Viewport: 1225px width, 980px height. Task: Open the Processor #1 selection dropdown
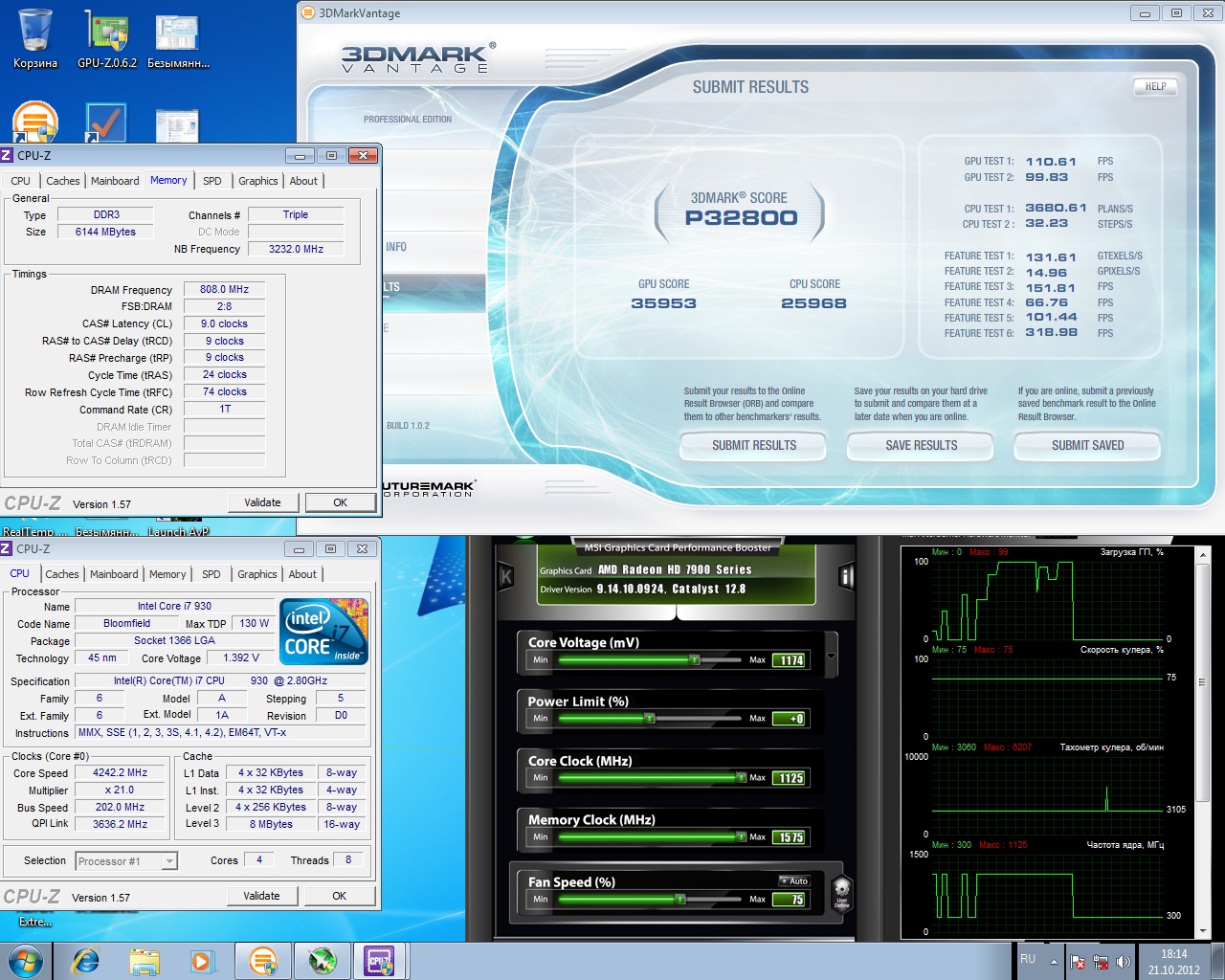point(126,861)
